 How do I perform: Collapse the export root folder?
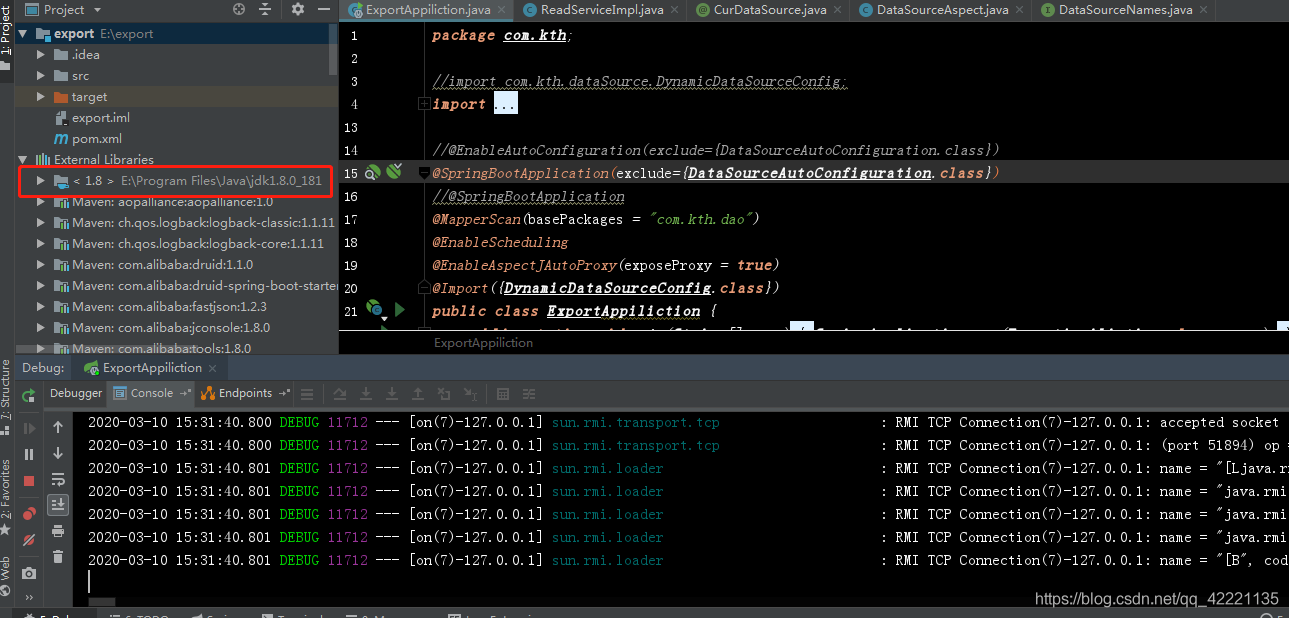24,33
